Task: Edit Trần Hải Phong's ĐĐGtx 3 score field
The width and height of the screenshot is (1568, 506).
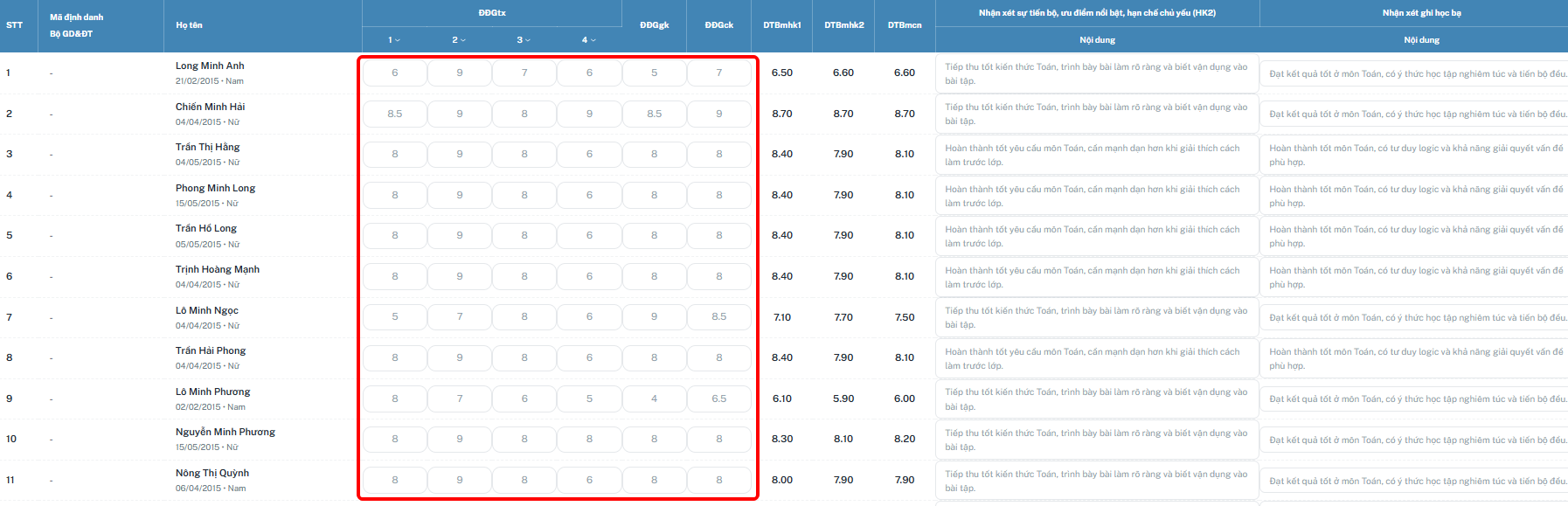Action: tap(524, 357)
